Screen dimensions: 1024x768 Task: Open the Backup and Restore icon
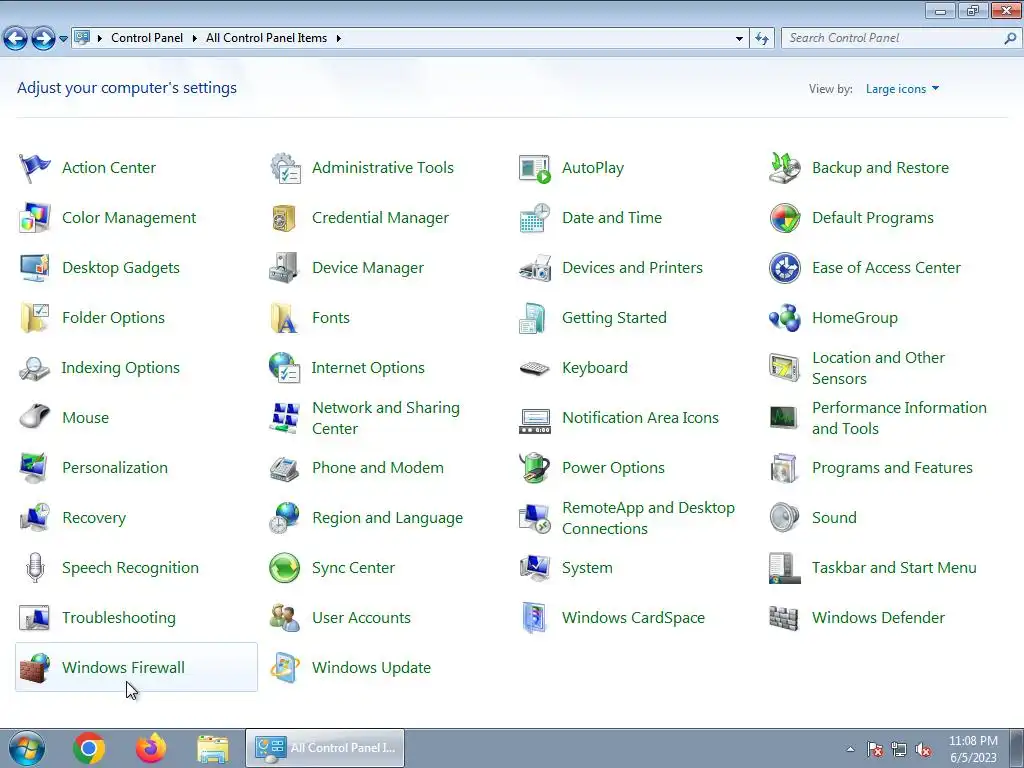tap(784, 168)
